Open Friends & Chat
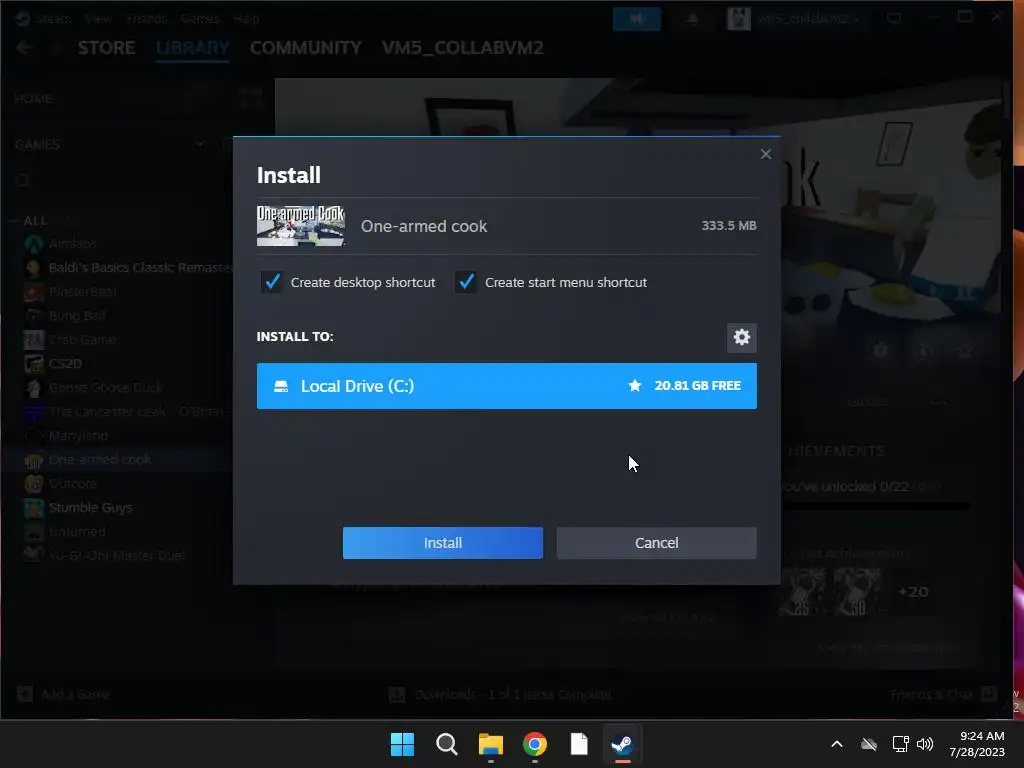1024x768 pixels. click(x=942, y=694)
